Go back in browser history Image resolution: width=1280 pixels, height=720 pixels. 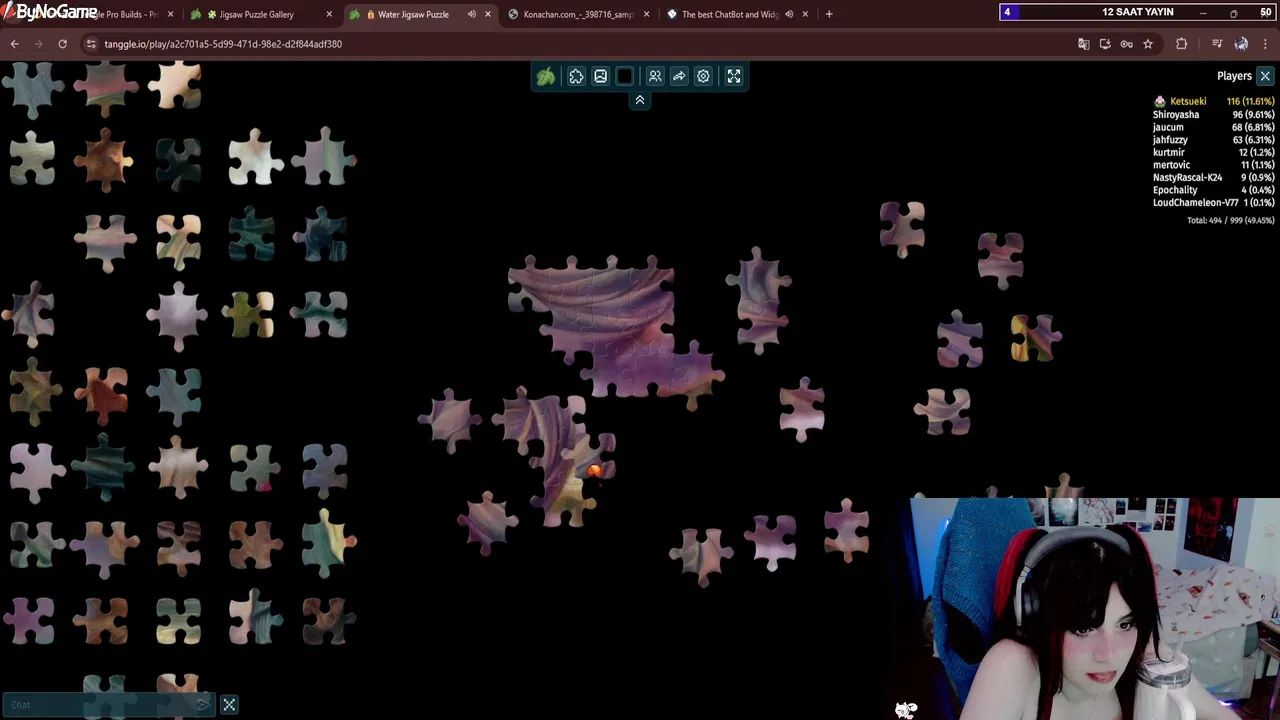coord(14,44)
